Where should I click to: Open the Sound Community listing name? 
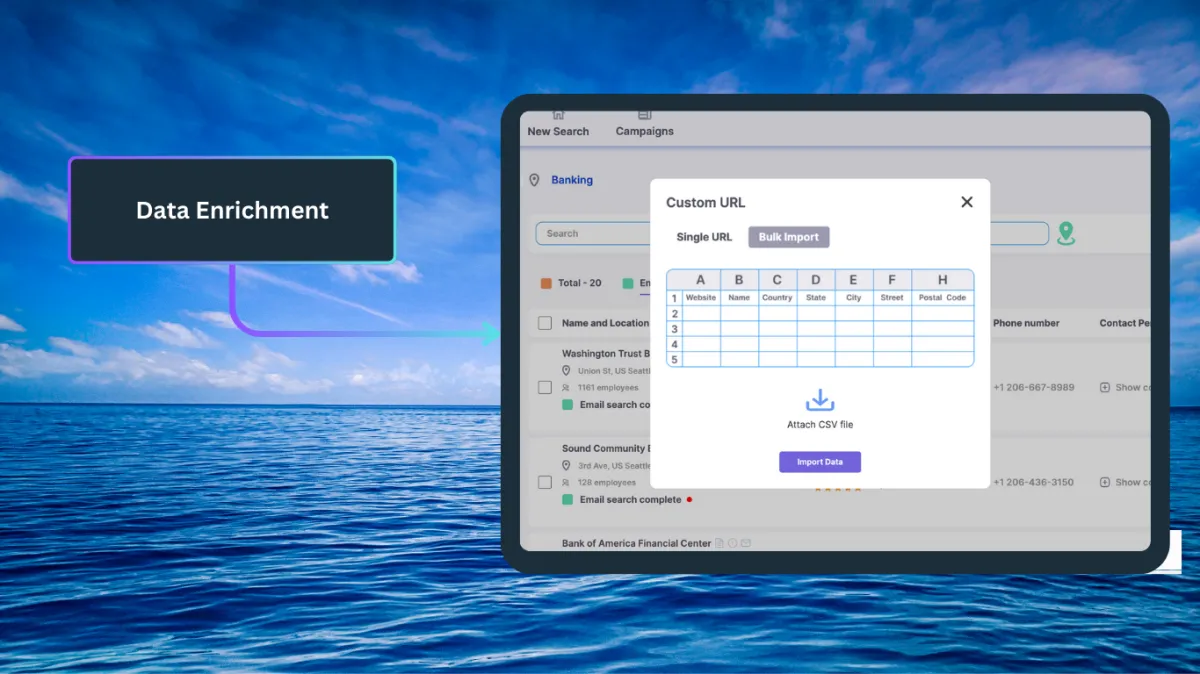(606, 449)
